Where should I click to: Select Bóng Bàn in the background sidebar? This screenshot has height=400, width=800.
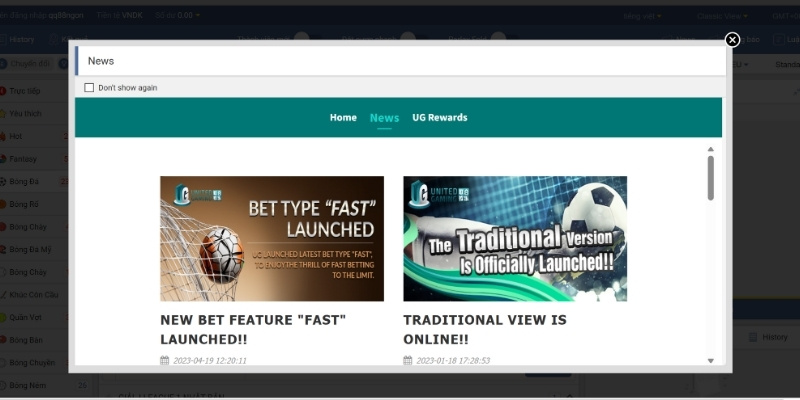[26, 340]
